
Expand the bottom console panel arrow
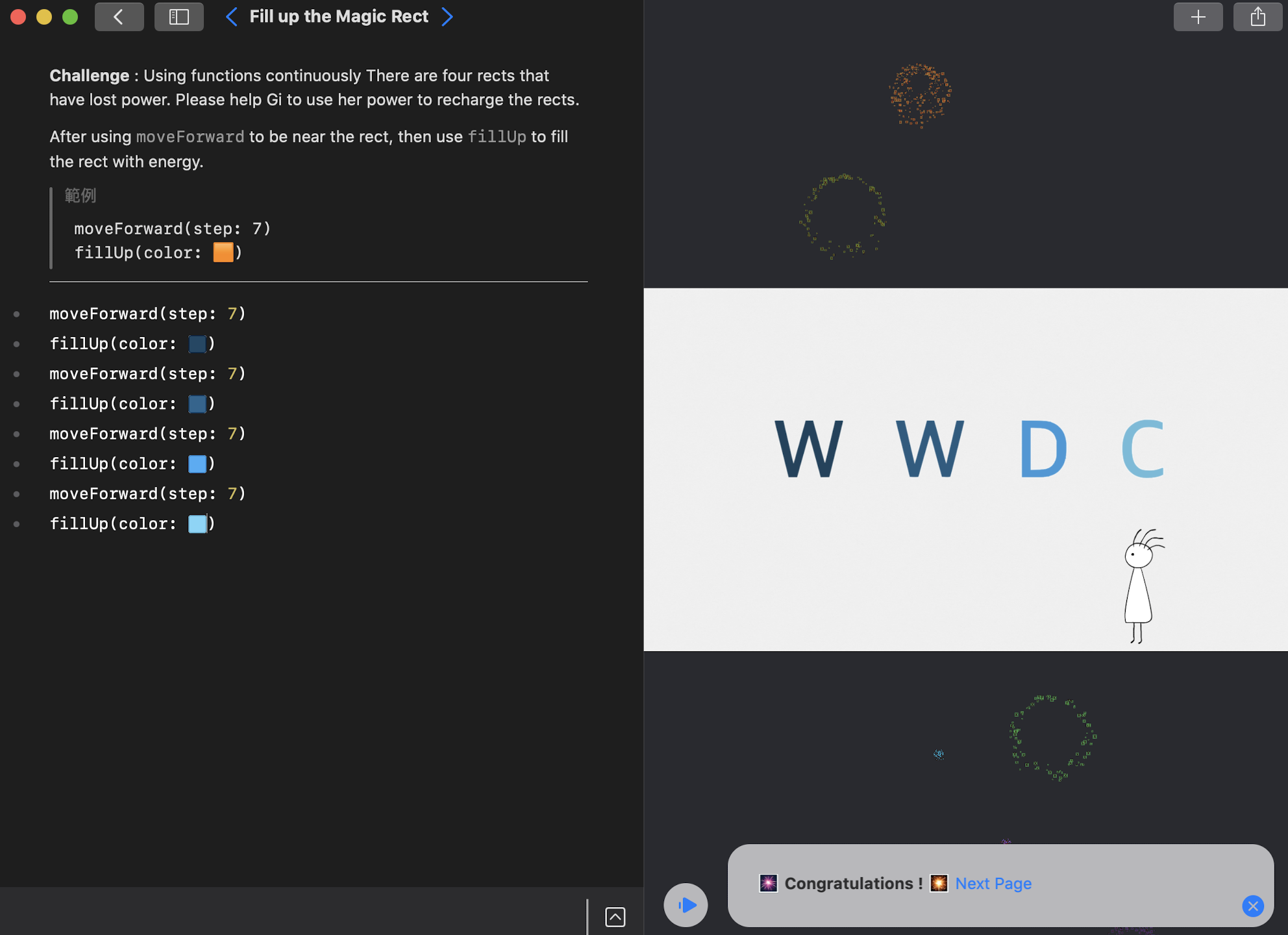[615, 917]
